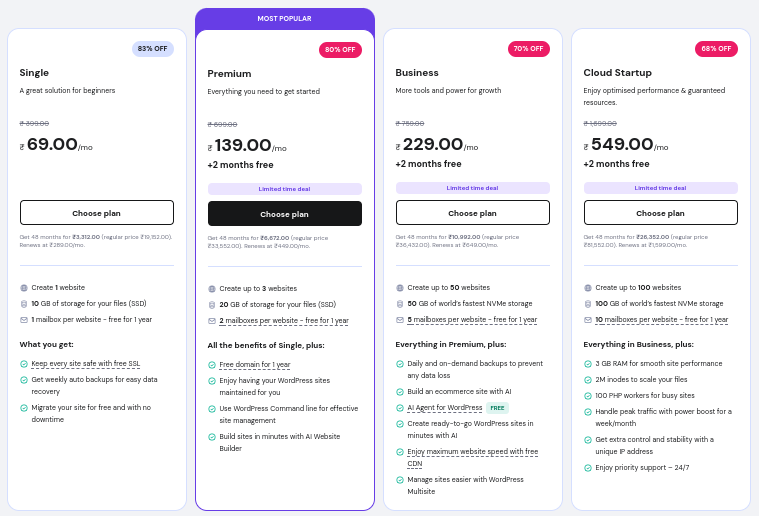759x516 pixels.
Task: Choose the Single plan
Action: (97, 212)
